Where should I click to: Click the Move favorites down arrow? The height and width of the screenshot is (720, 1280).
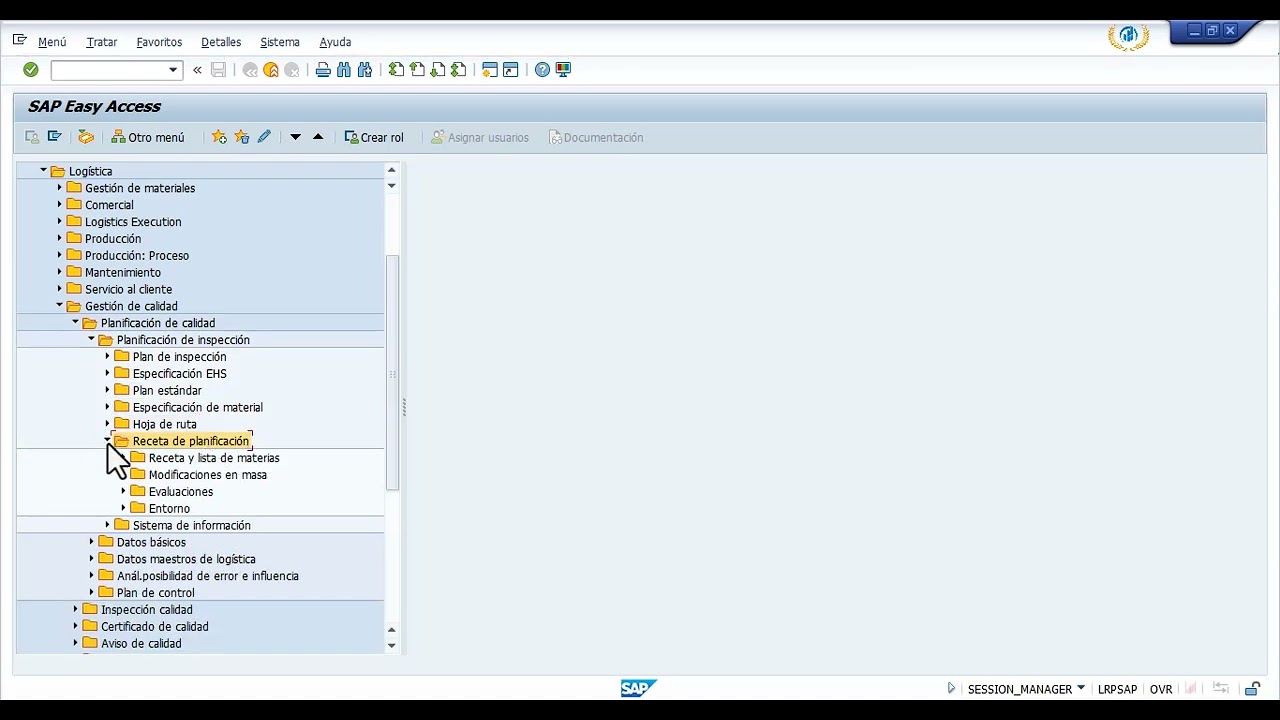(295, 137)
